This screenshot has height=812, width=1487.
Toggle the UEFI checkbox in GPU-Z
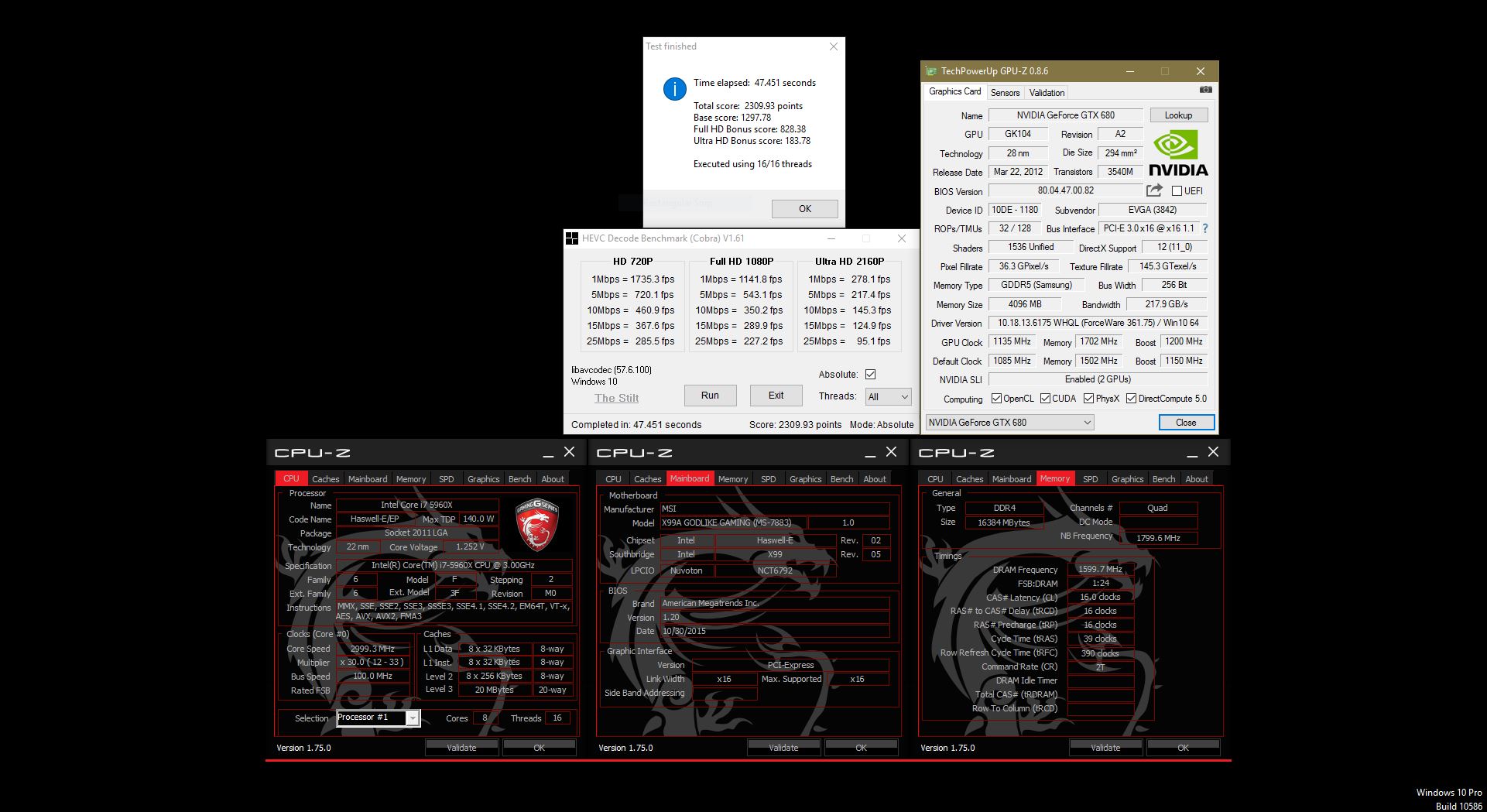point(1177,190)
